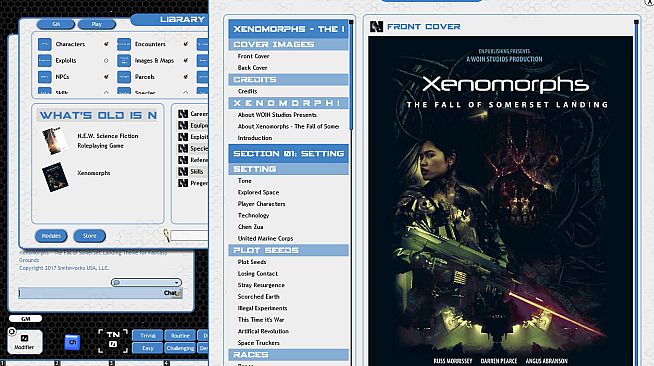
Task: Expand the Races section header
Action: pos(288,355)
